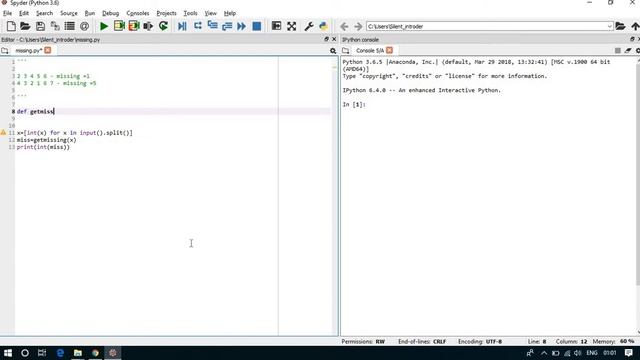
Task: Select the missing.py editor tab
Action: click(x=29, y=51)
